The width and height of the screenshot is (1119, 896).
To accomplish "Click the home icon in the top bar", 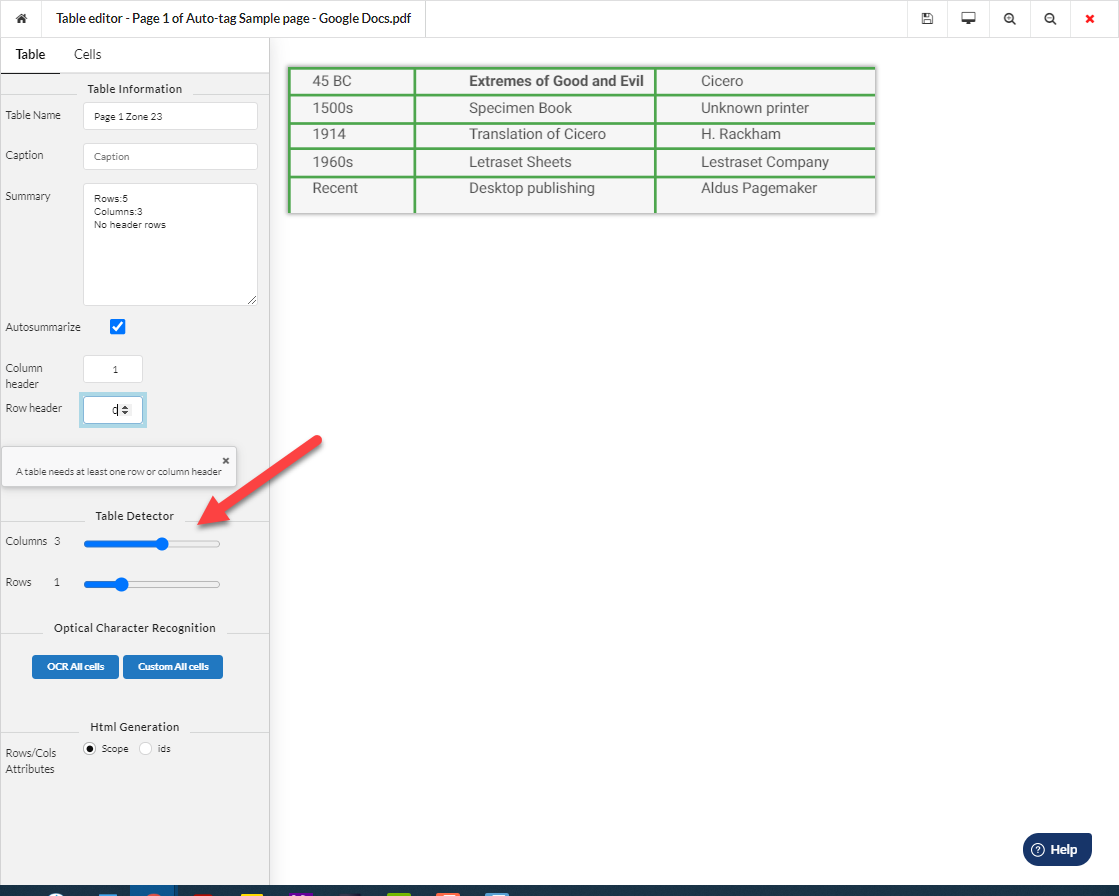I will 21,18.
